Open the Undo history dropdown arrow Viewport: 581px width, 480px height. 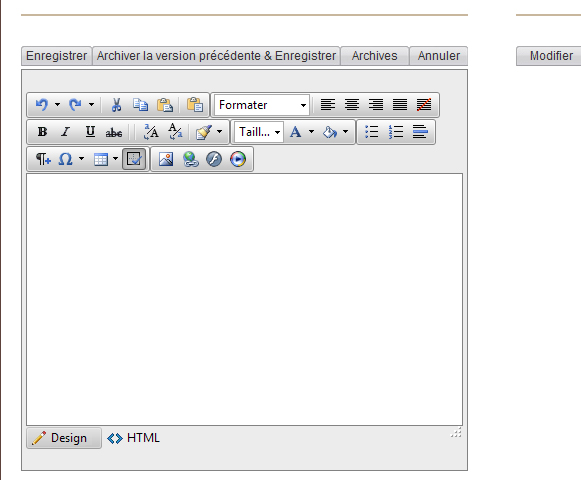(57, 105)
